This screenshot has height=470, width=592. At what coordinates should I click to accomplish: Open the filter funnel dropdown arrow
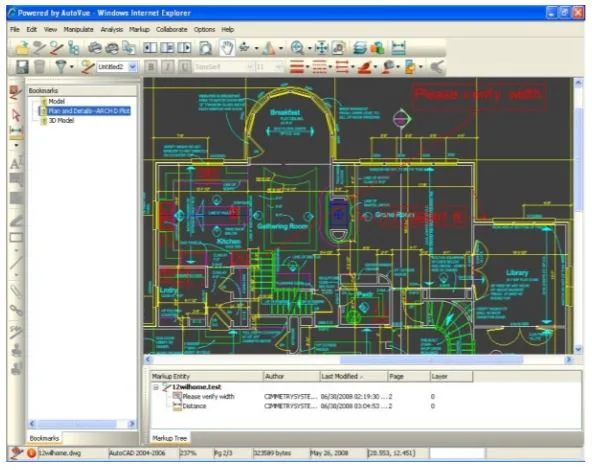click(x=72, y=68)
